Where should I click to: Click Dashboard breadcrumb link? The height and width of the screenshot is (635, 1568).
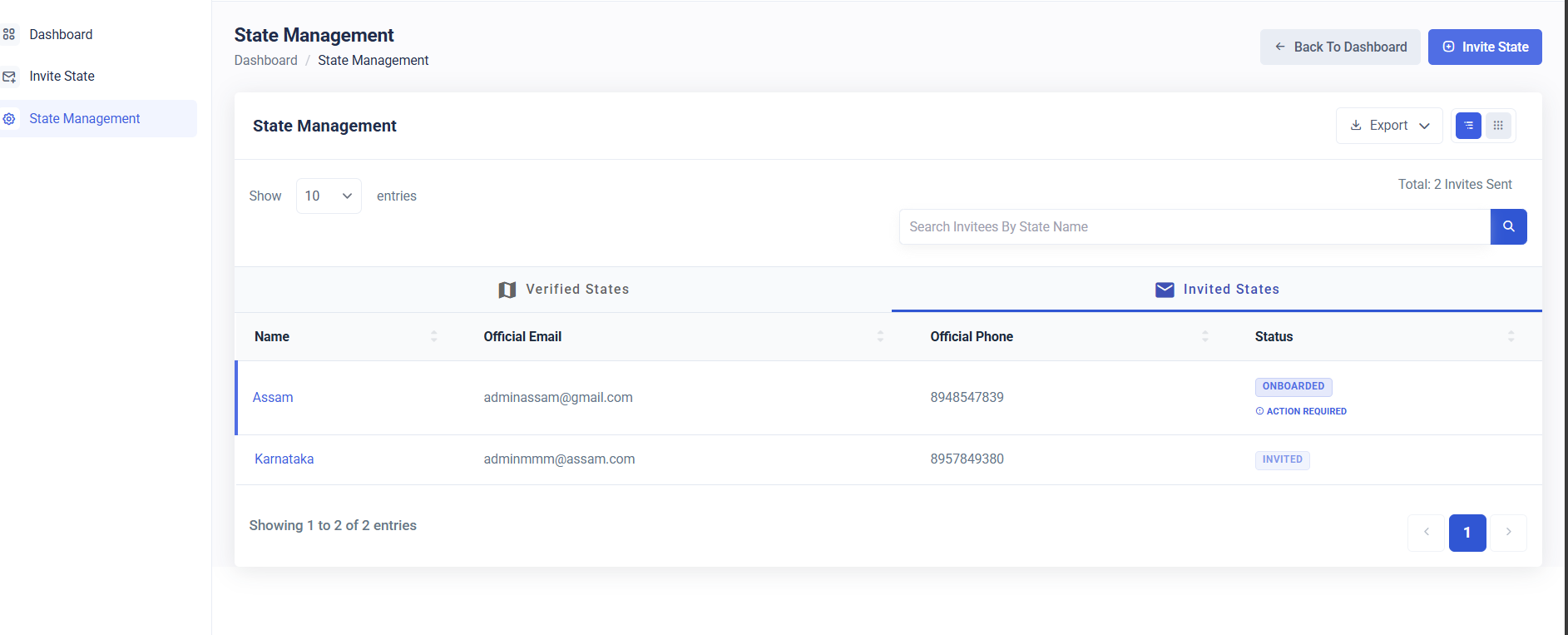pos(265,61)
